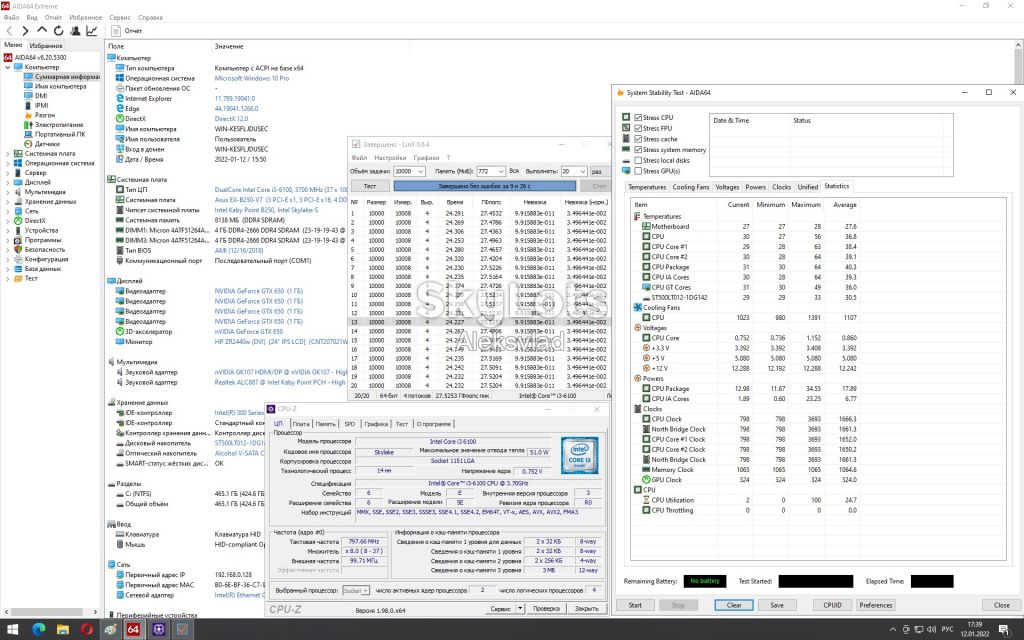
Task: Open the user icon in AIDA64 toolbar
Action: pos(75,31)
